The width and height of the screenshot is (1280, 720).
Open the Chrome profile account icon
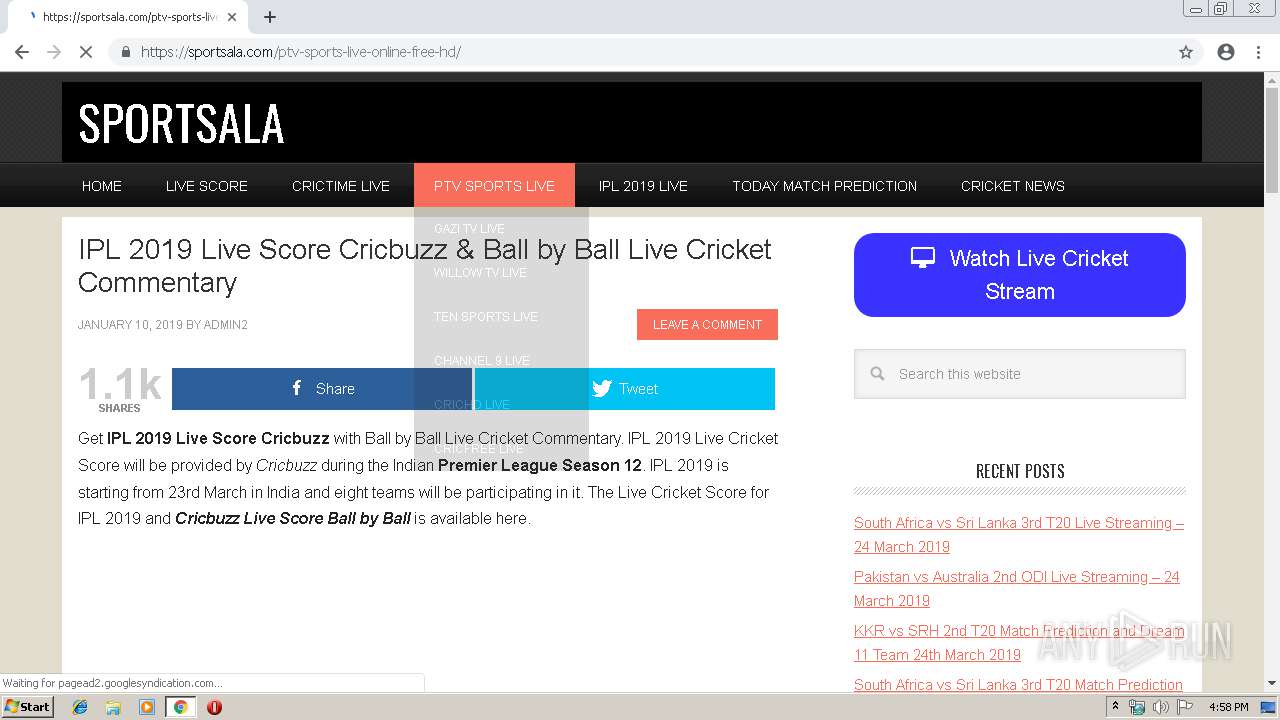[1226, 52]
